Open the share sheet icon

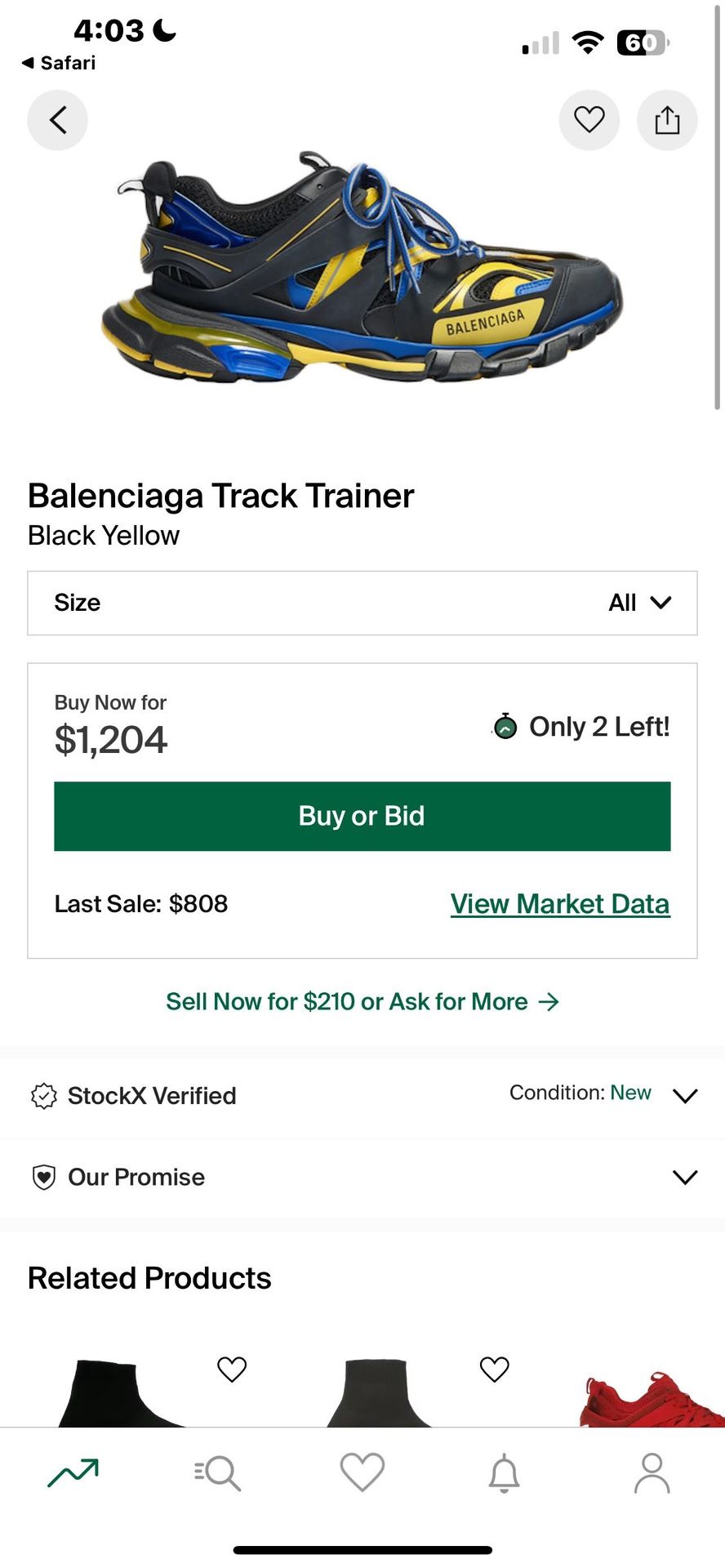coord(667,120)
